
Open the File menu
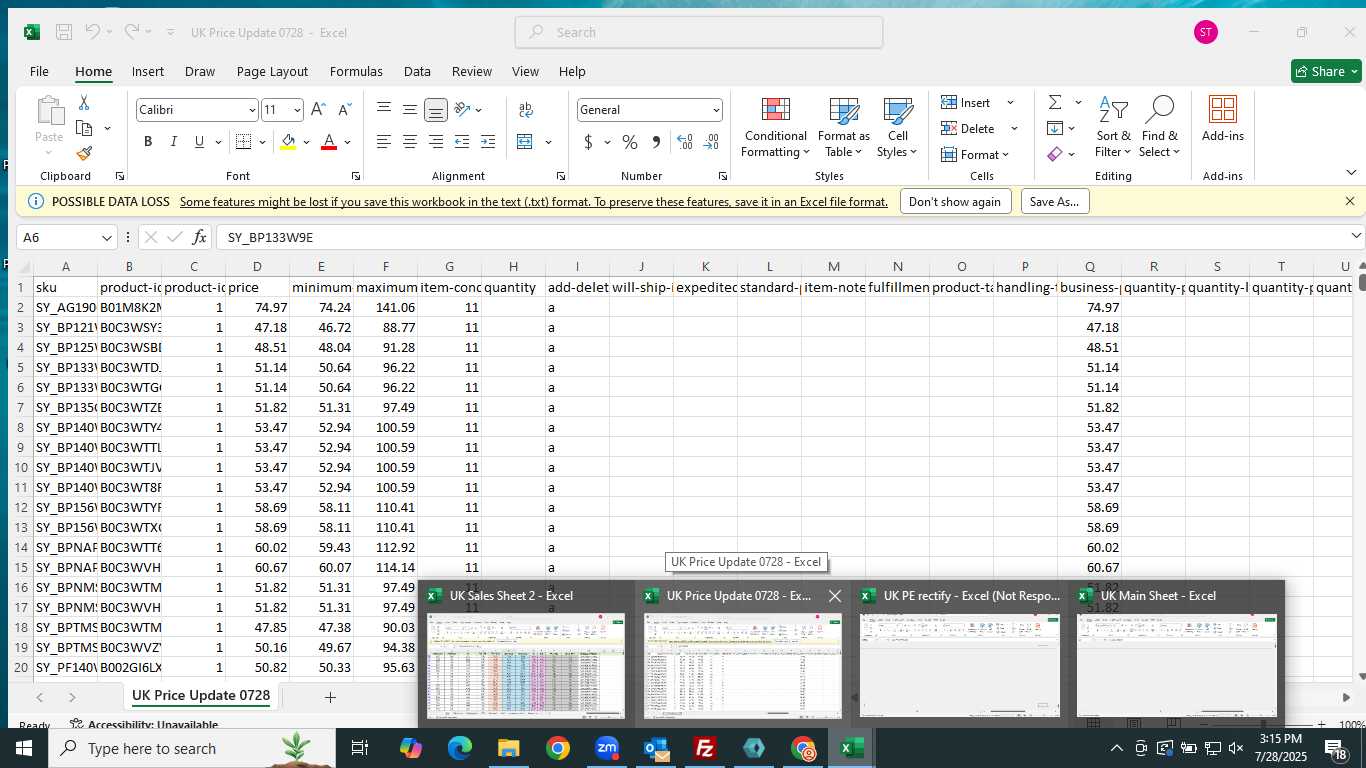(x=39, y=71)
